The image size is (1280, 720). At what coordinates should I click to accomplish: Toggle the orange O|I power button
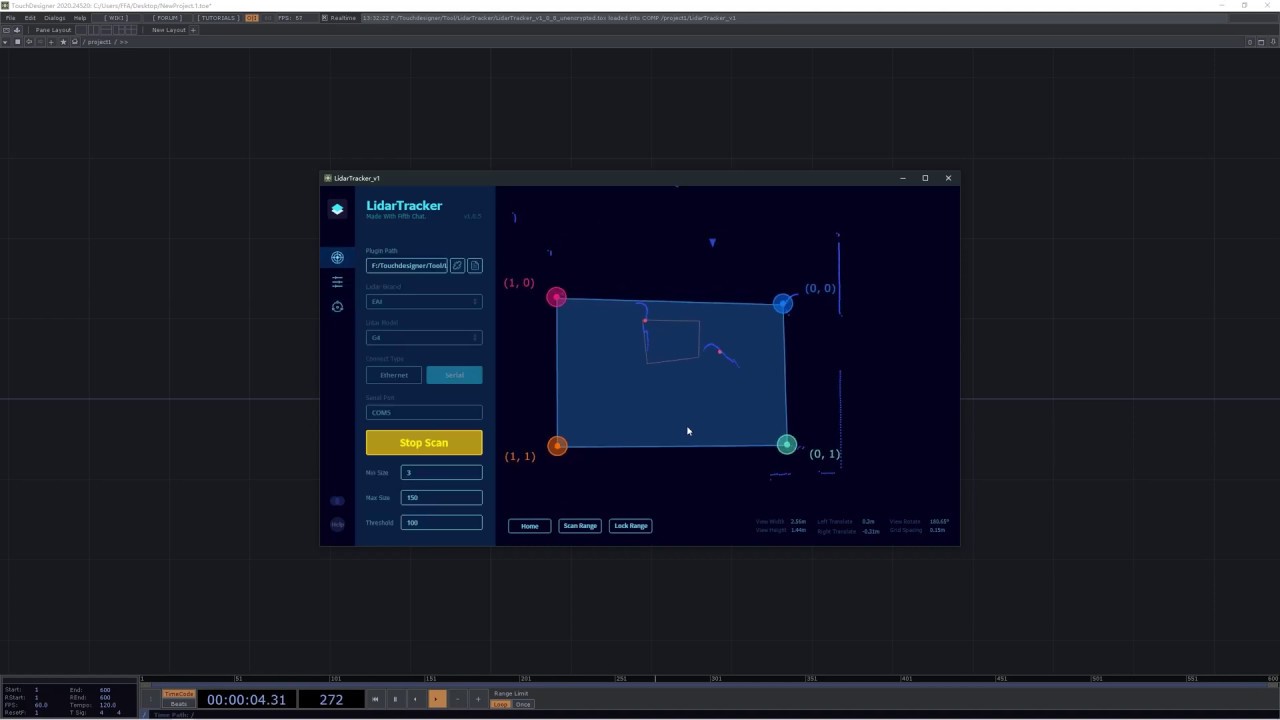pos(252,18)
